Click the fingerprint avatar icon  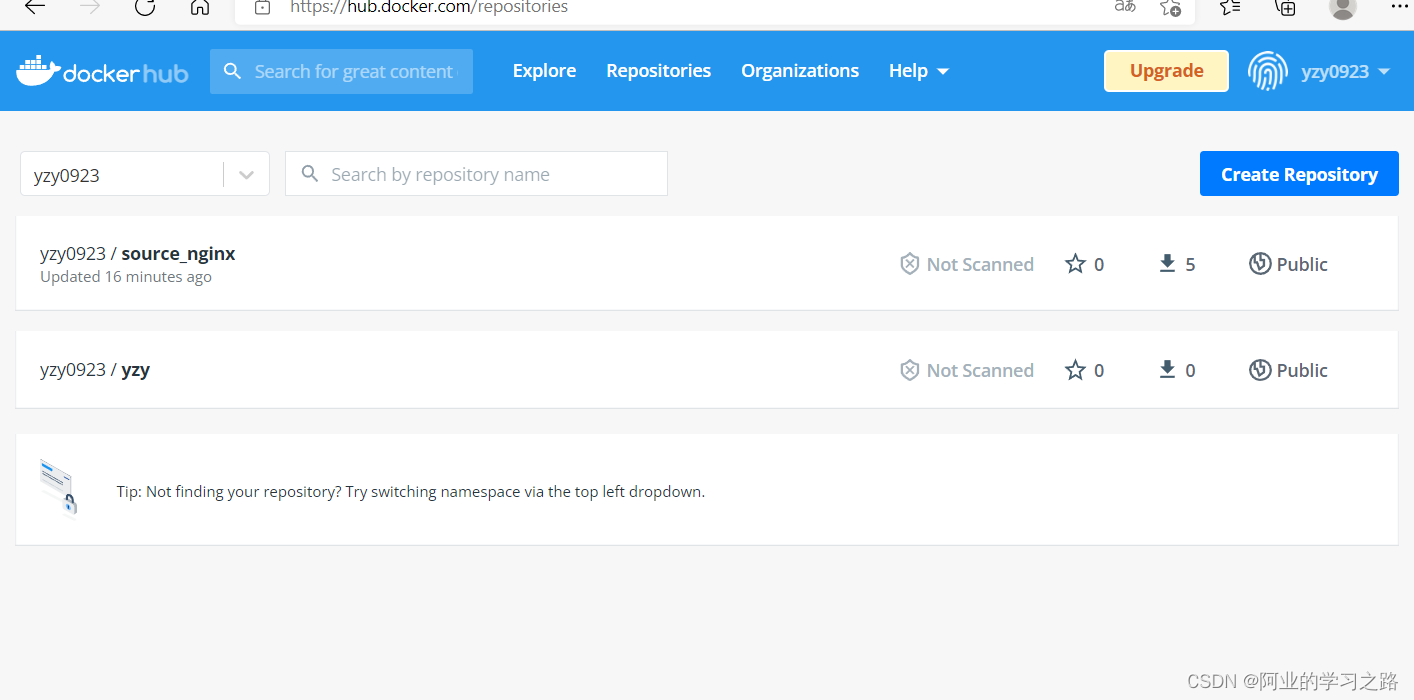1267,71
